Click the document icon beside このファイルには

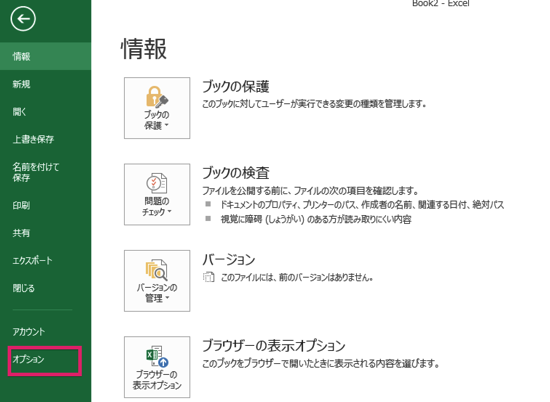point(208,277)
